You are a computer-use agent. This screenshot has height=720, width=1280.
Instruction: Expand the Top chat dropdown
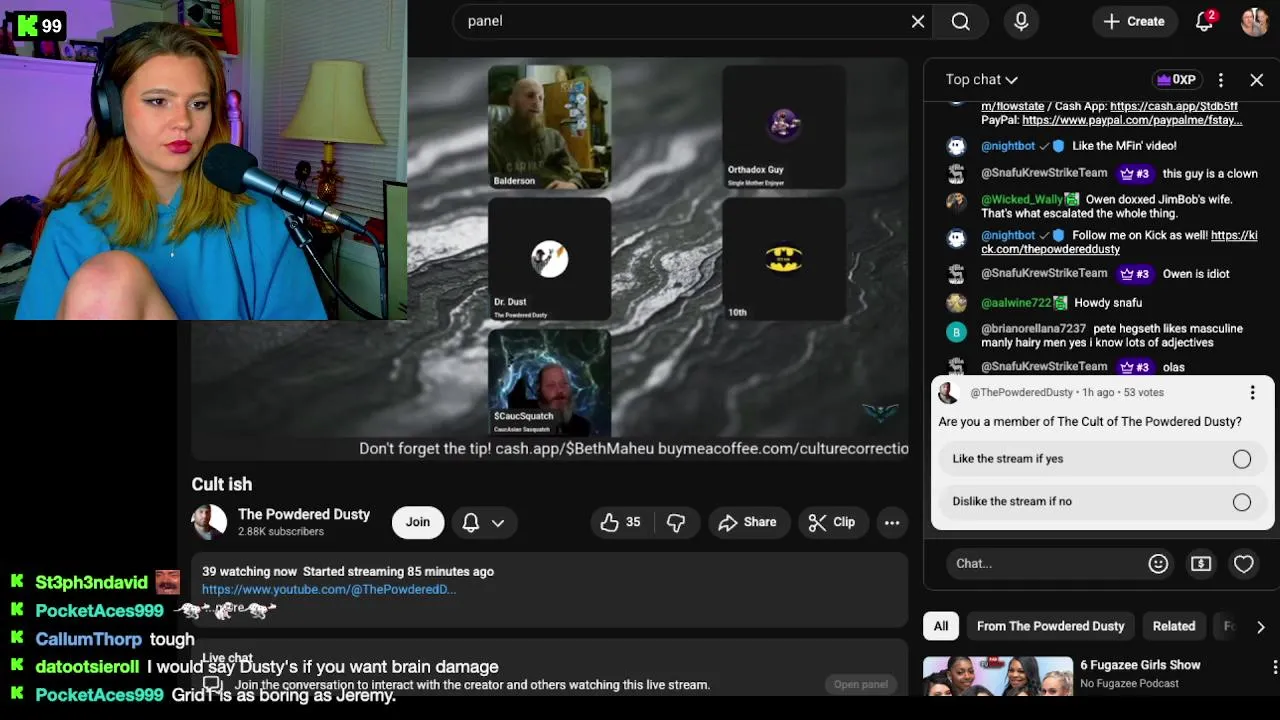982,80
